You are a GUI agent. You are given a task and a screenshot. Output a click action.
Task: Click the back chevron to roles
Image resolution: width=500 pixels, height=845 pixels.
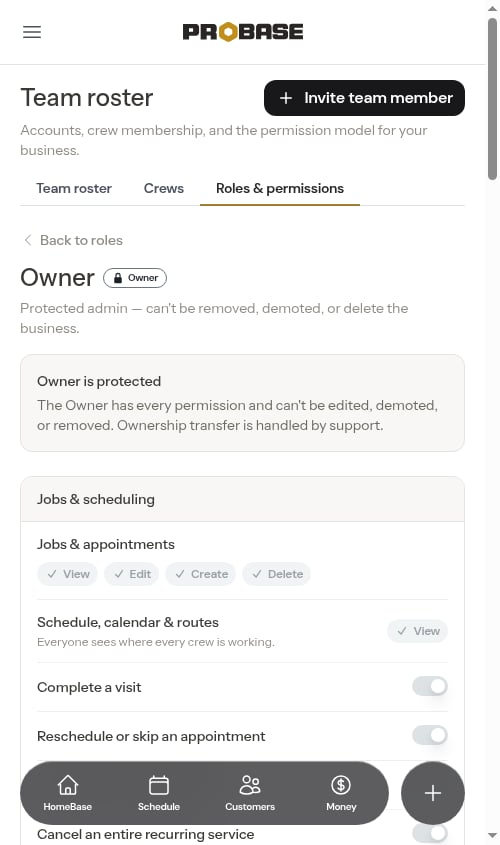28,240
